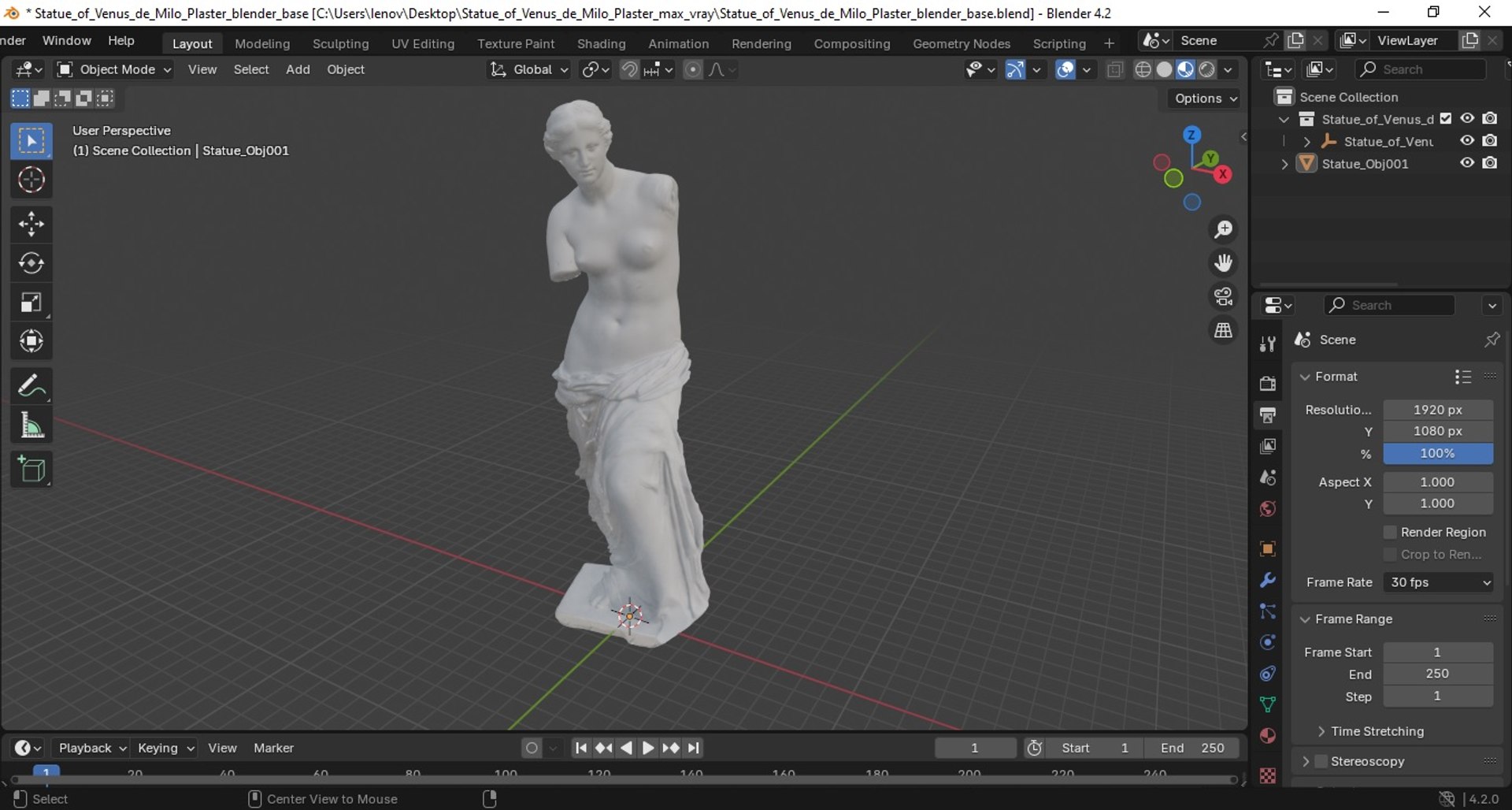Viewport: 1512px width, 810px height.
Task: Select the Transform tool
Action: [x=31, y=341]
